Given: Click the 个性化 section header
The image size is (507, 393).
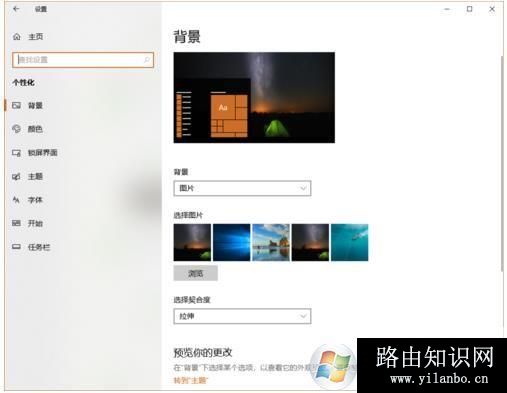Looking at the screenshot, I should point(23,83).
